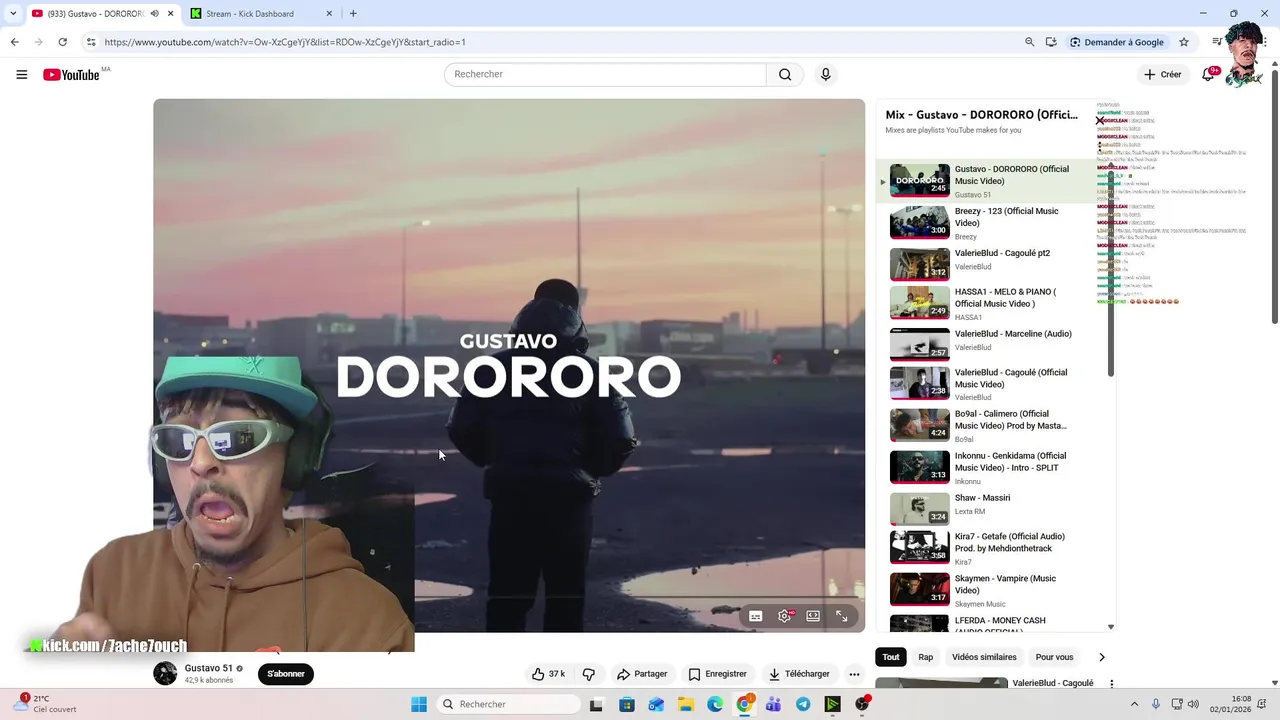Open the Windows Start menu

click(419, 704)
